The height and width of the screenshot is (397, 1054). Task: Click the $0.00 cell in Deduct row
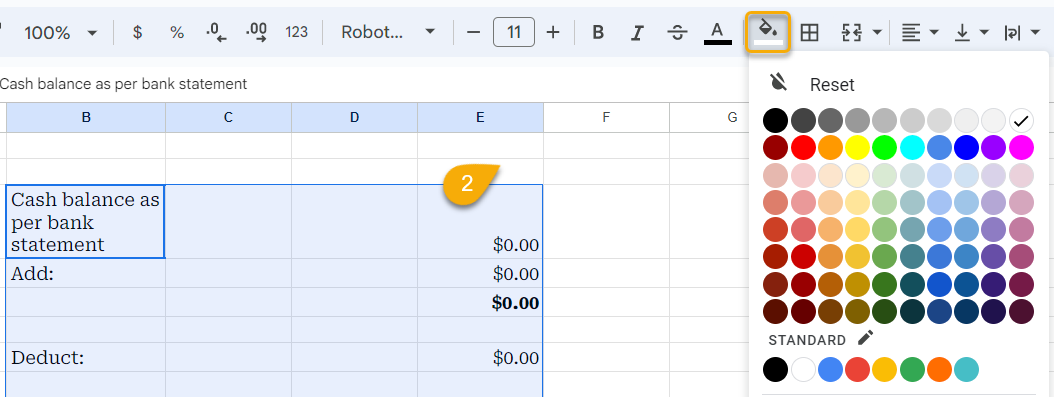pos(480,357)
